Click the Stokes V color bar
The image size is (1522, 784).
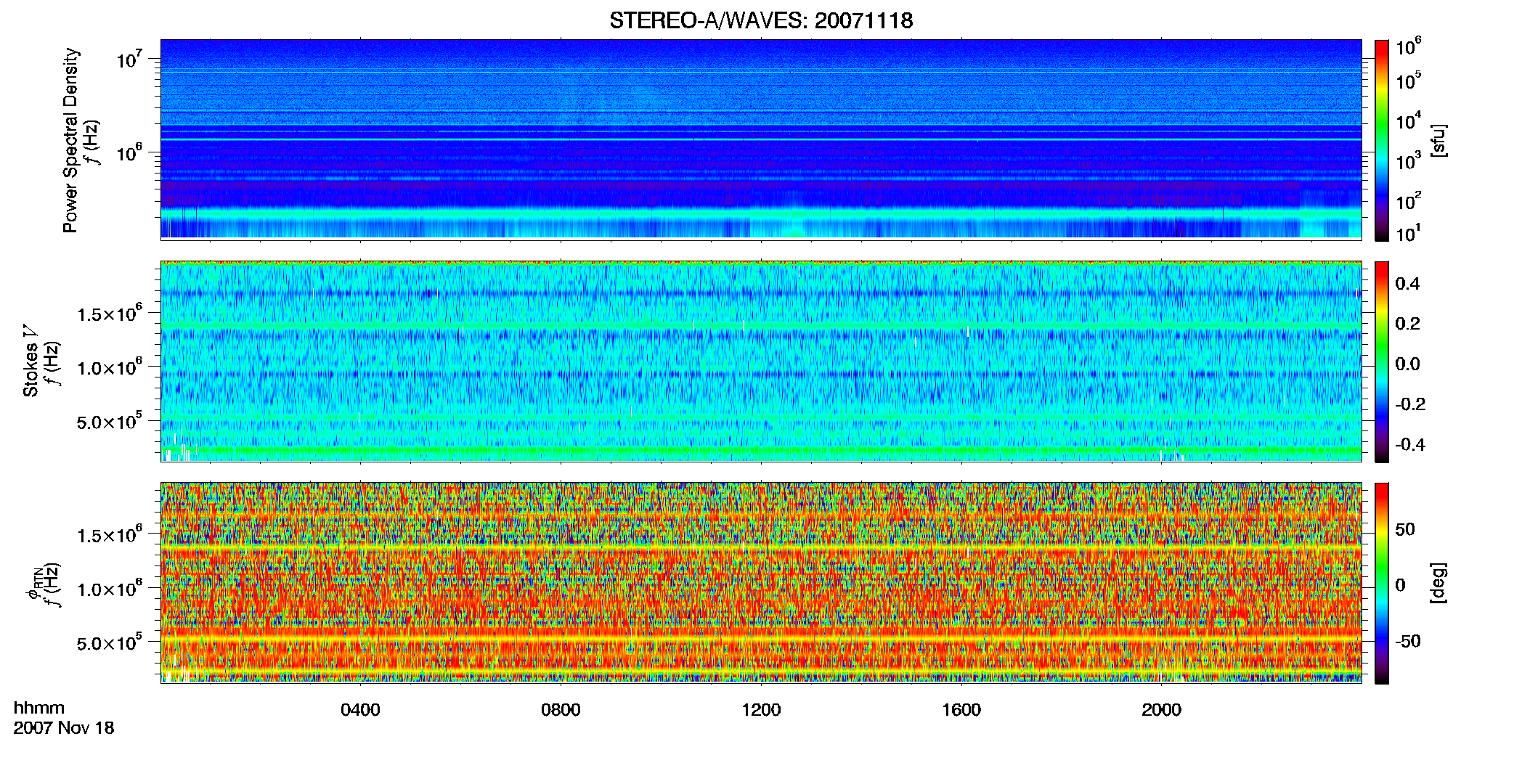coord(1382,362)
